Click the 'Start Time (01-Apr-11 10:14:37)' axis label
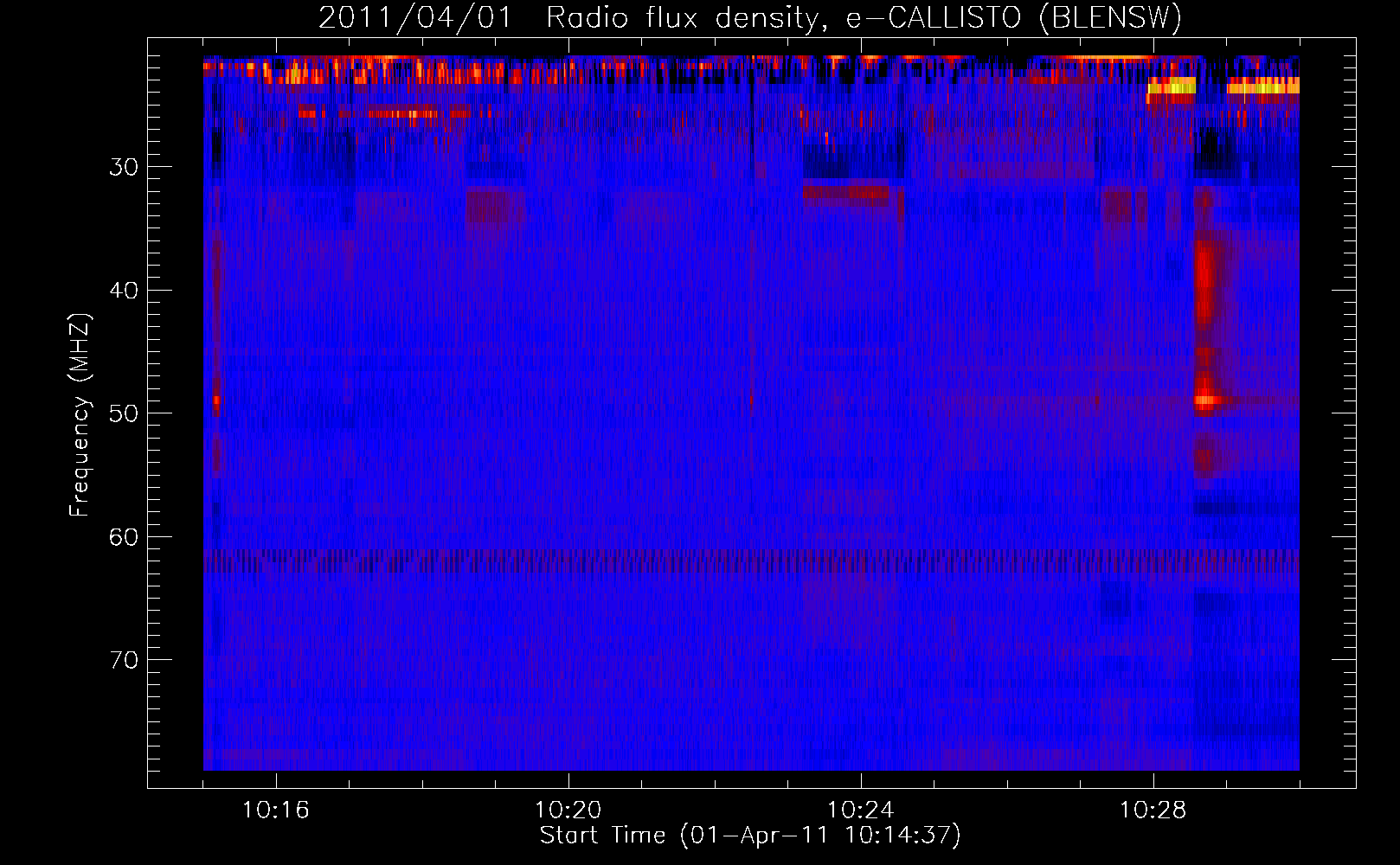Image resolution: width=1400 pixels, height=865 pixels. pyautogui.click(x=750, y=836)
